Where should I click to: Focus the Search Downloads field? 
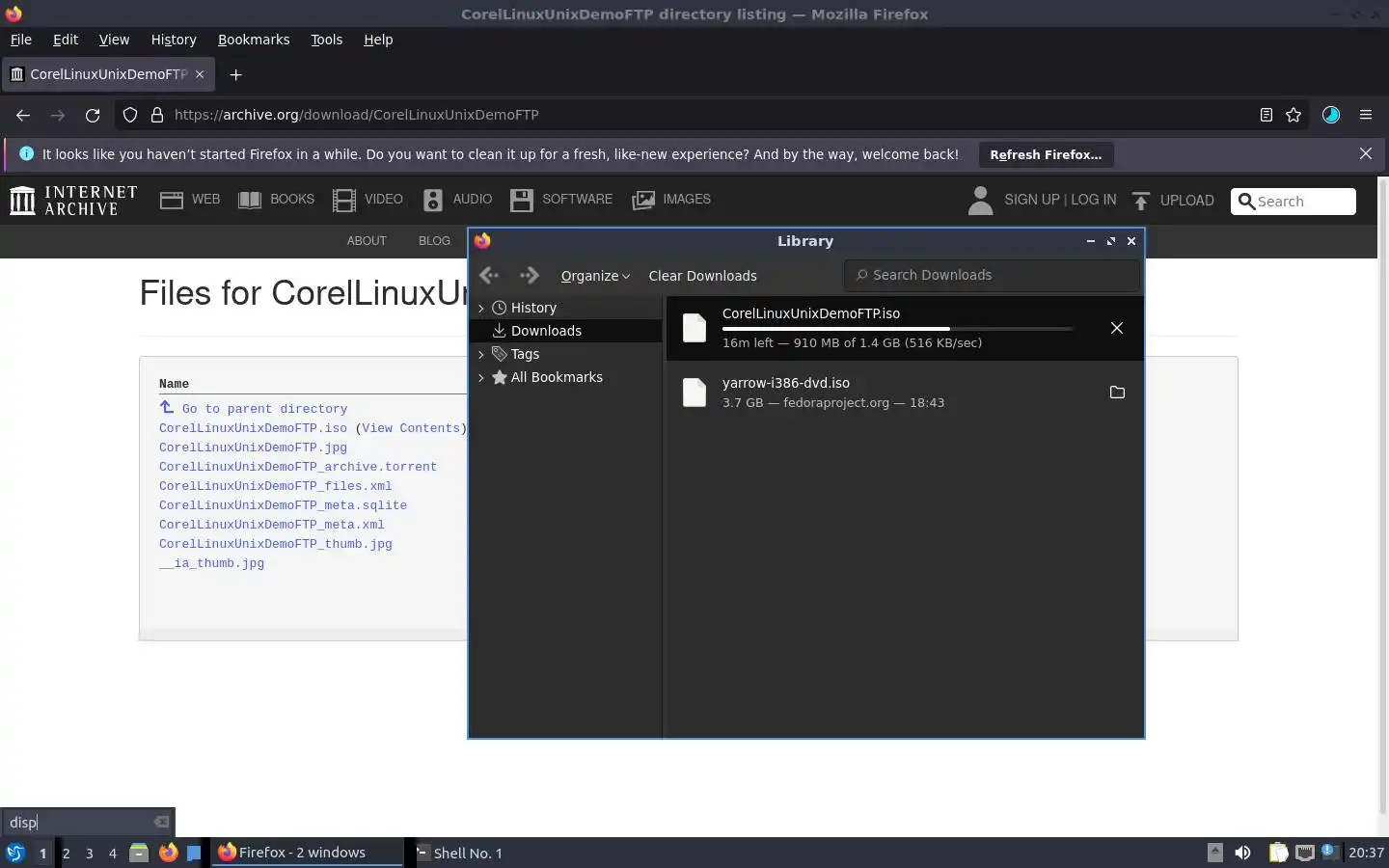tap(992, 275)
